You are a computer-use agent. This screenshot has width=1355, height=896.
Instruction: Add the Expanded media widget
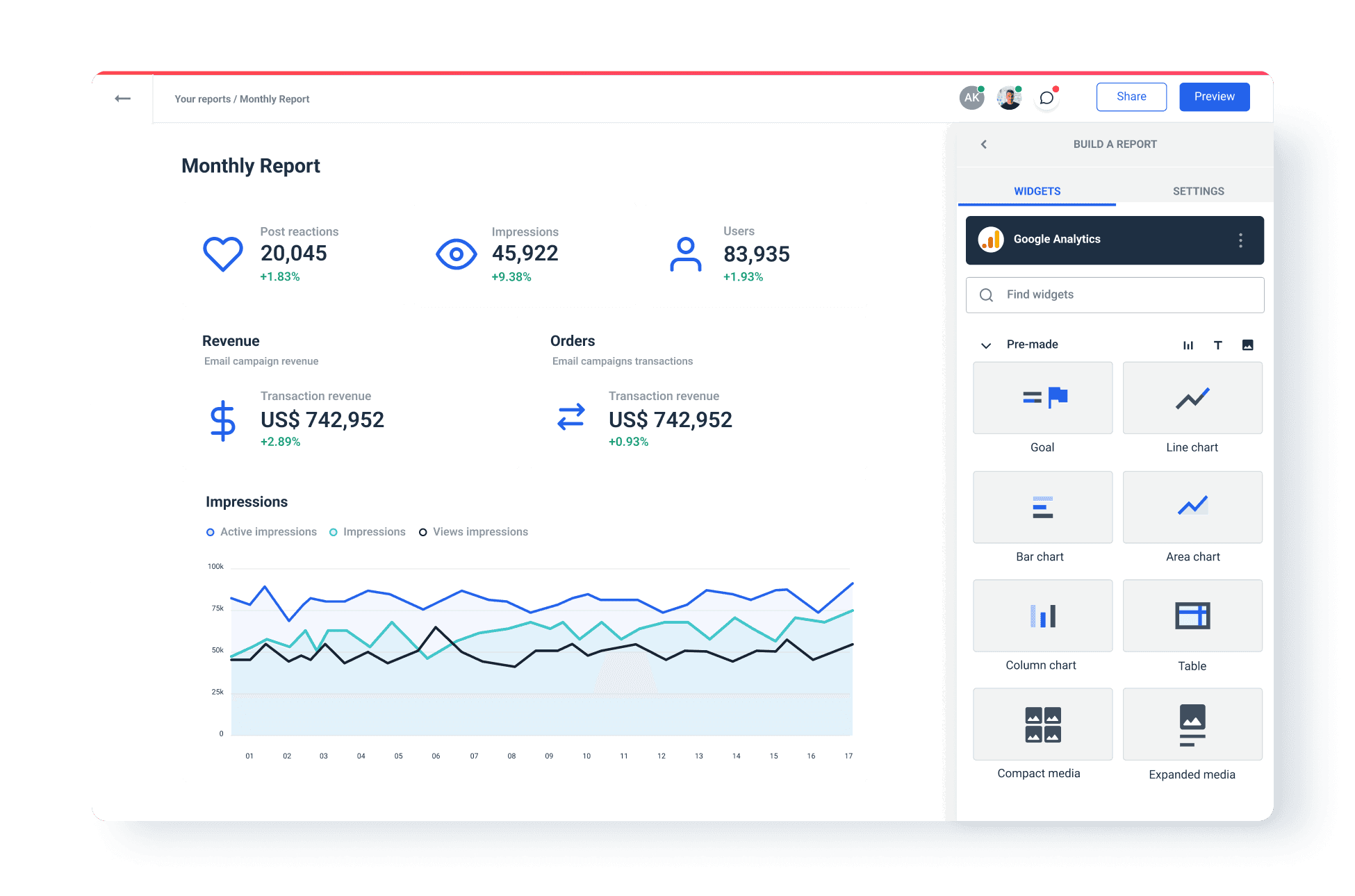pos(1192,724)
